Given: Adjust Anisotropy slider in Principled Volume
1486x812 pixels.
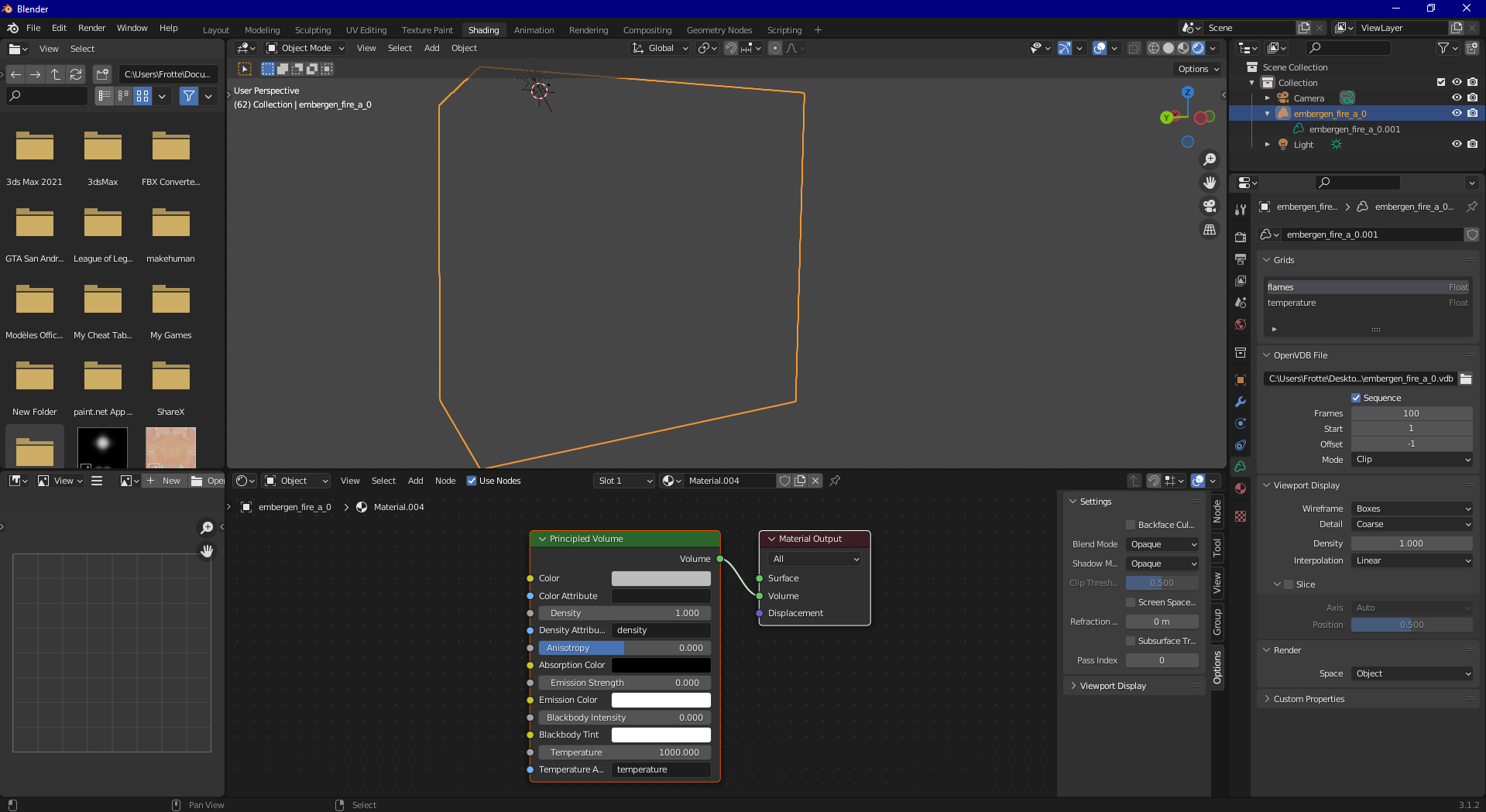Looking at the screenshot, I should 625,648.
